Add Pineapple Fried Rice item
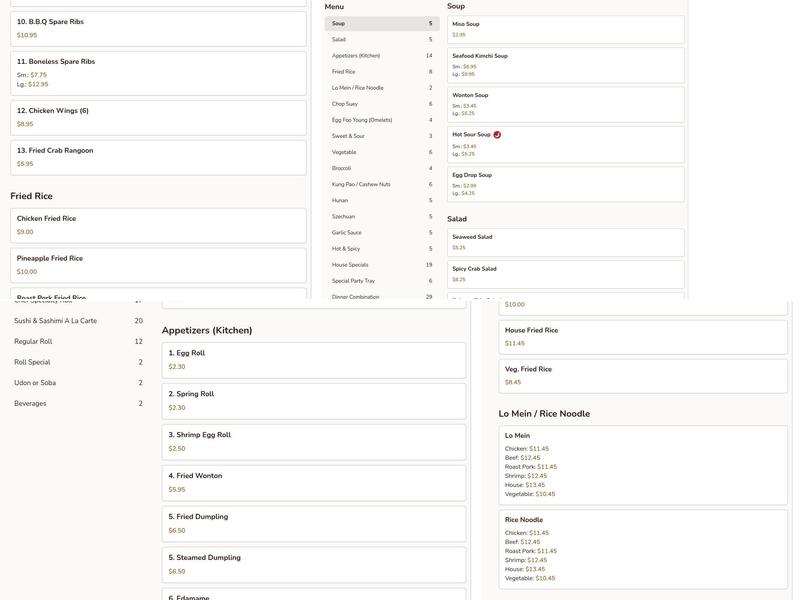The width and height of the screenshot is (800, 600). click(158, 265)
